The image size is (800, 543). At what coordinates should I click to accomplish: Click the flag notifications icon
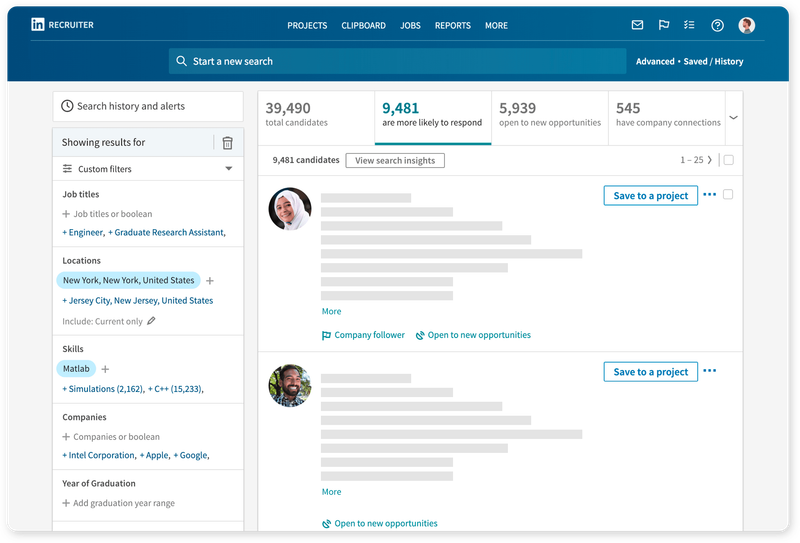point(664,25)
